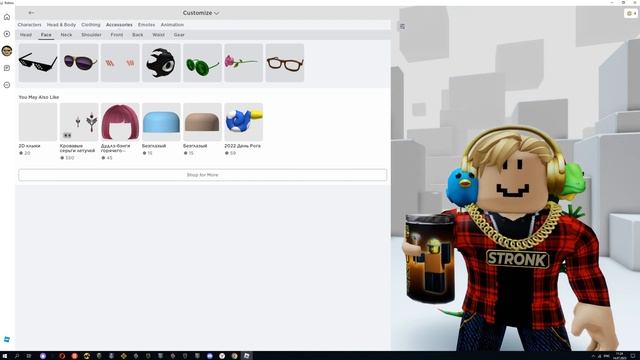Equip the red face-marks accessory
The height and width of the screenshot is (360, 640).
coord(120,63)
